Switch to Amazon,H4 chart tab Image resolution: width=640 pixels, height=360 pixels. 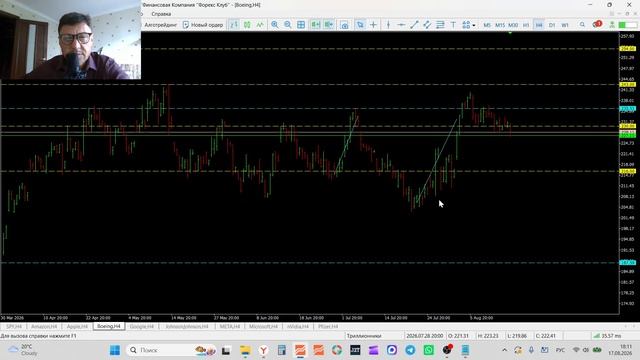44,327
